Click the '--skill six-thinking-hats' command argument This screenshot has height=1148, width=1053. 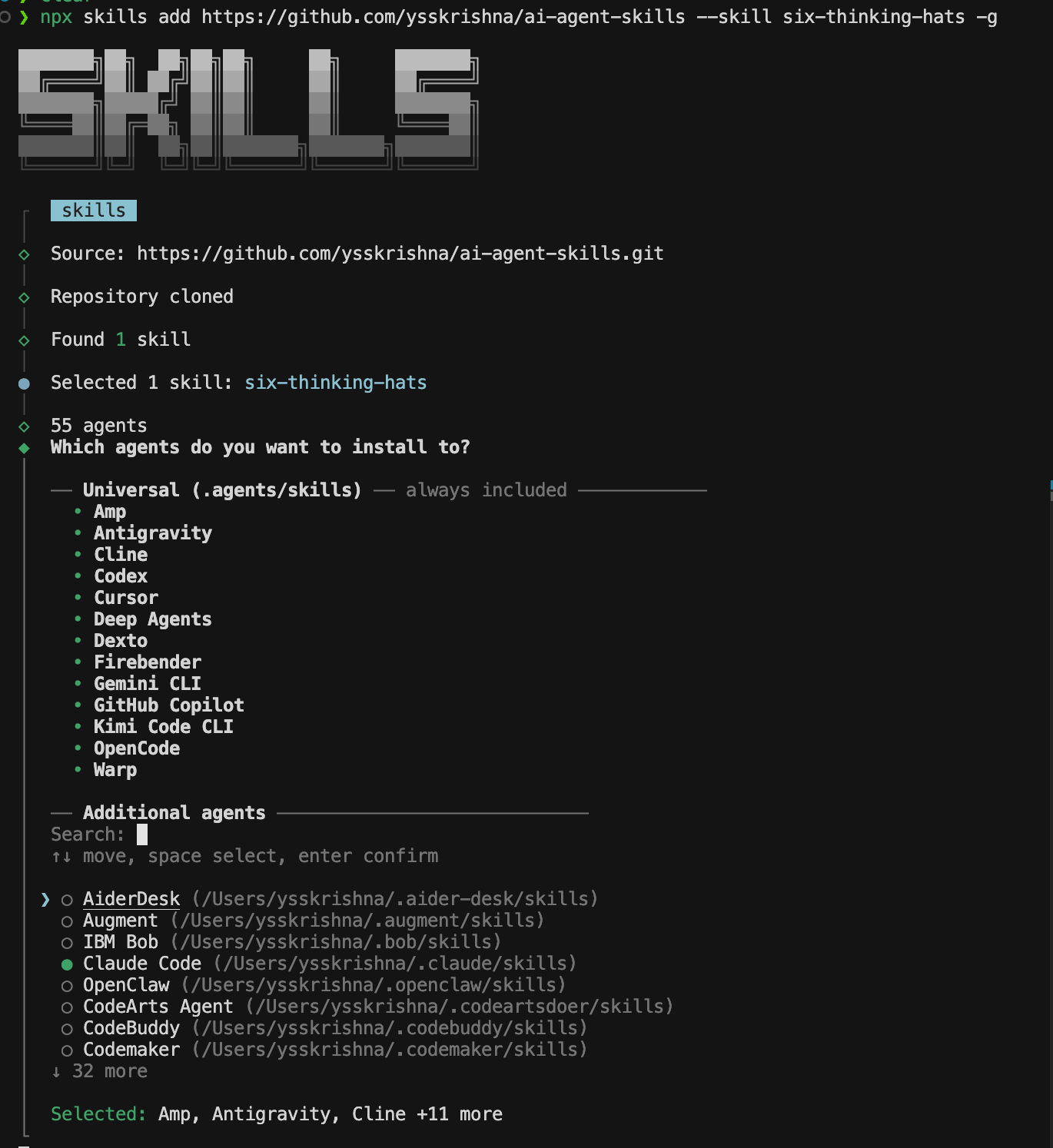coord(830,17)
